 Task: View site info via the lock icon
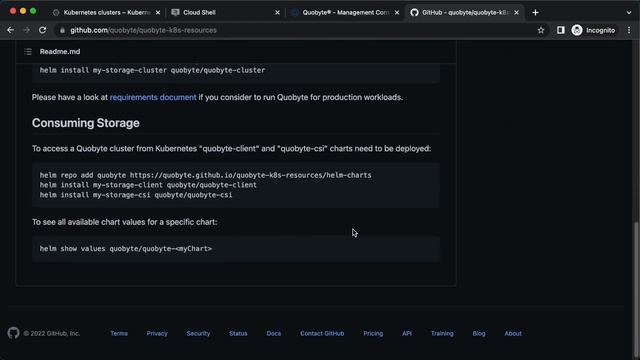tap(62, 30)
